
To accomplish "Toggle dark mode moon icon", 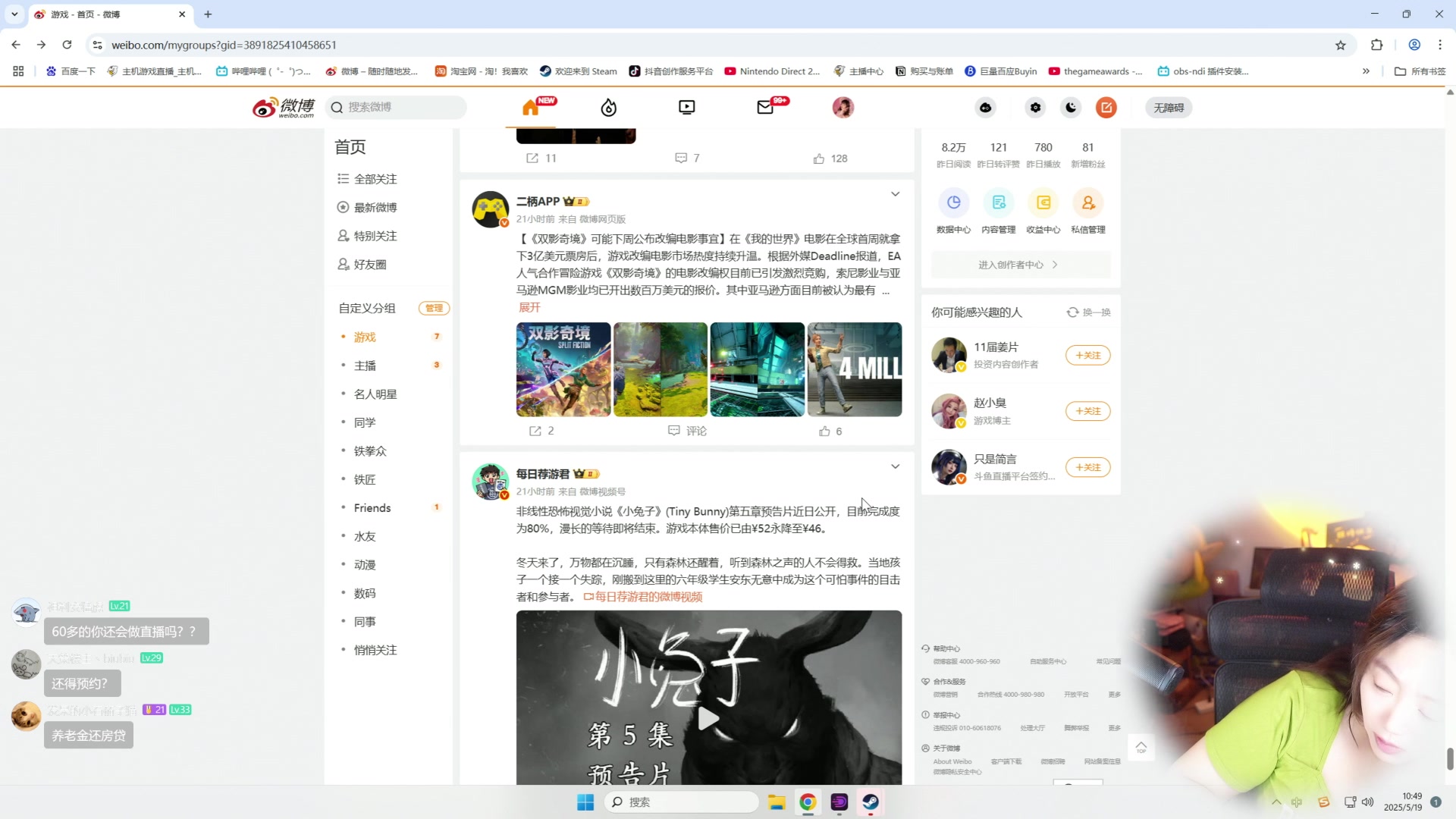I will click(1071, 108).
